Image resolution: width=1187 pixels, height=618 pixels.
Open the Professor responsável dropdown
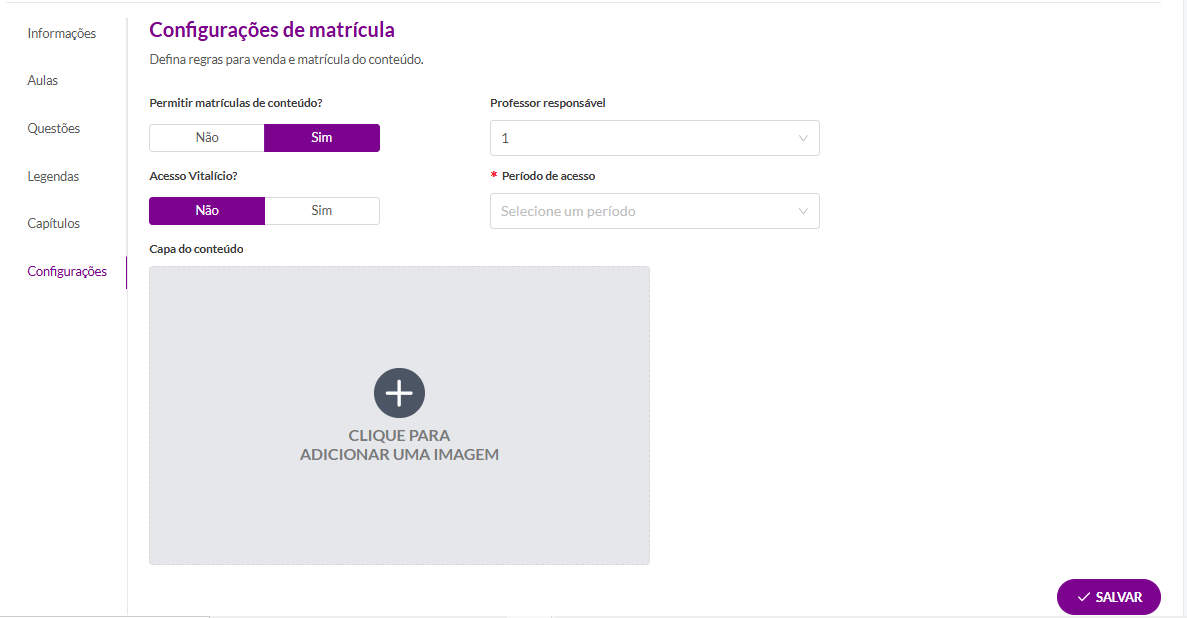tap(654, 138)
